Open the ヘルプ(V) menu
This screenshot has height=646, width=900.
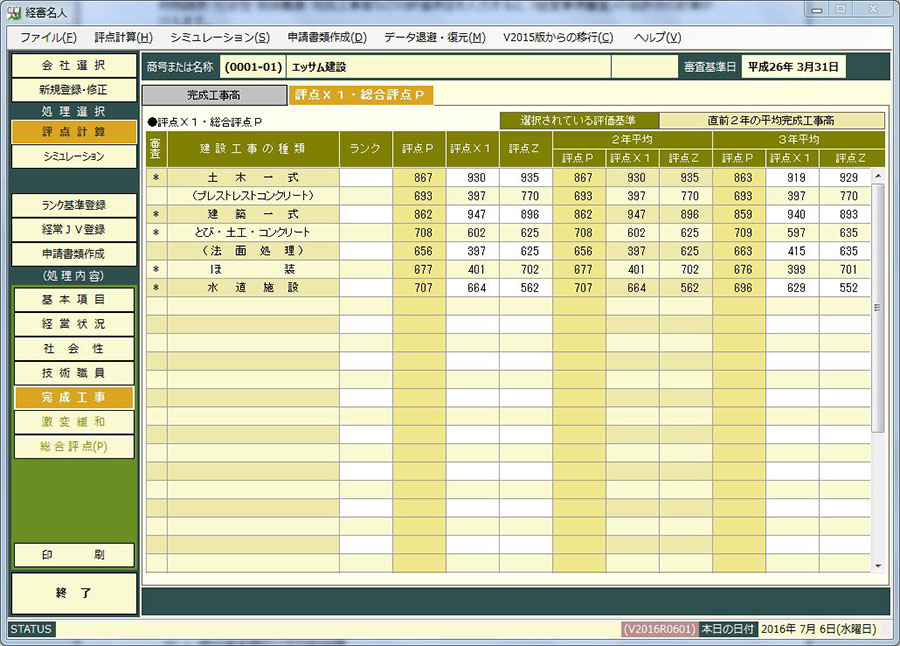point(657,38)
